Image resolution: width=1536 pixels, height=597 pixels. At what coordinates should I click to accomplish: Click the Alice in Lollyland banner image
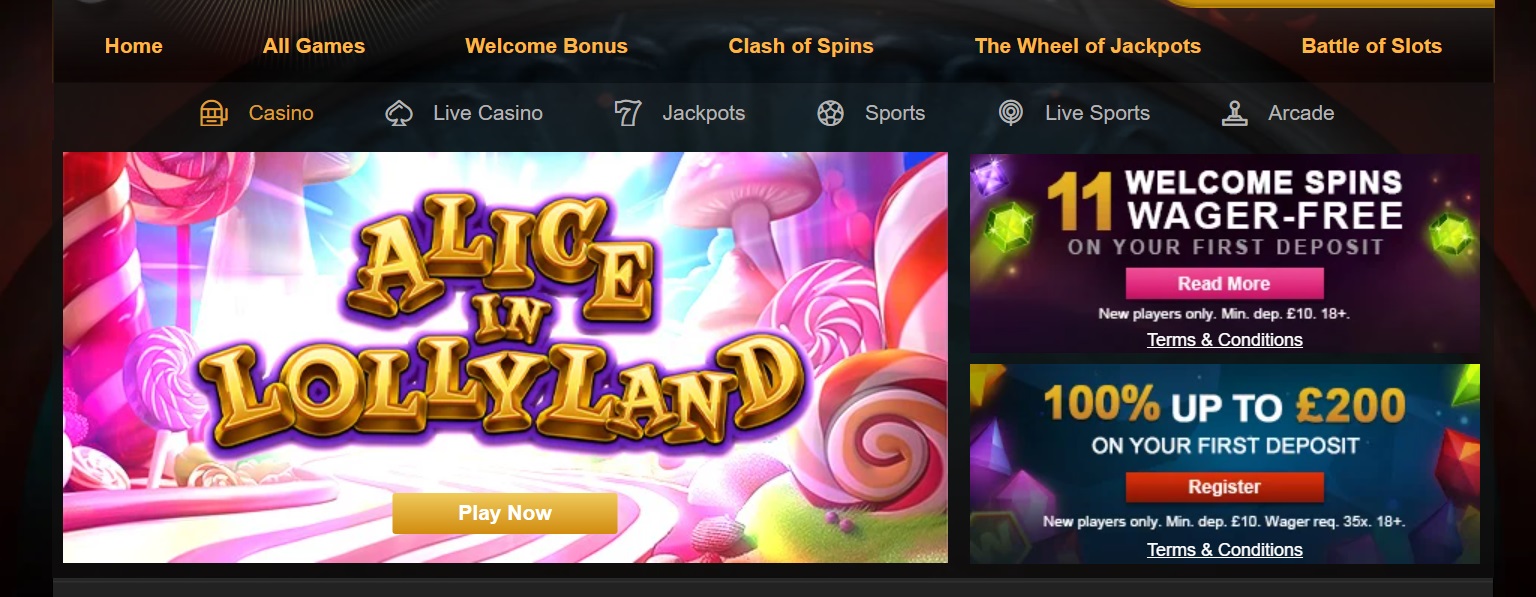tap(505, 357)
